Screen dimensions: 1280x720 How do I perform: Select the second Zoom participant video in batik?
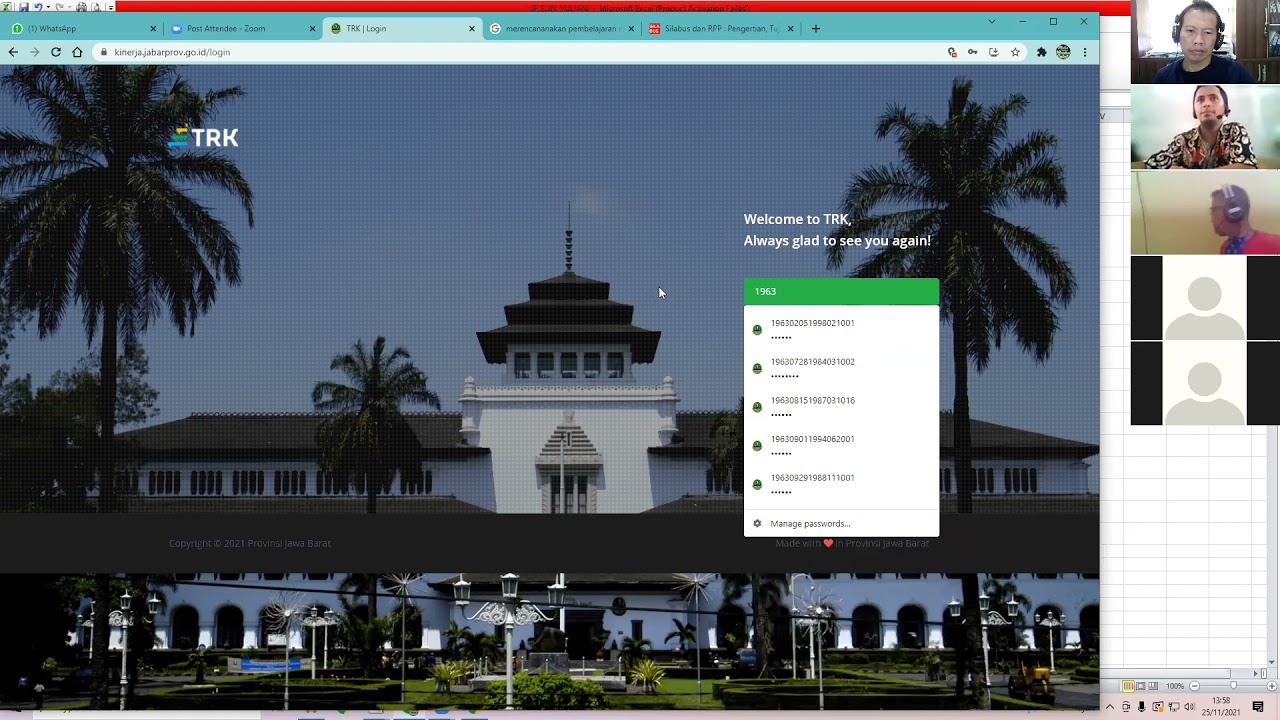(1205, 127)
